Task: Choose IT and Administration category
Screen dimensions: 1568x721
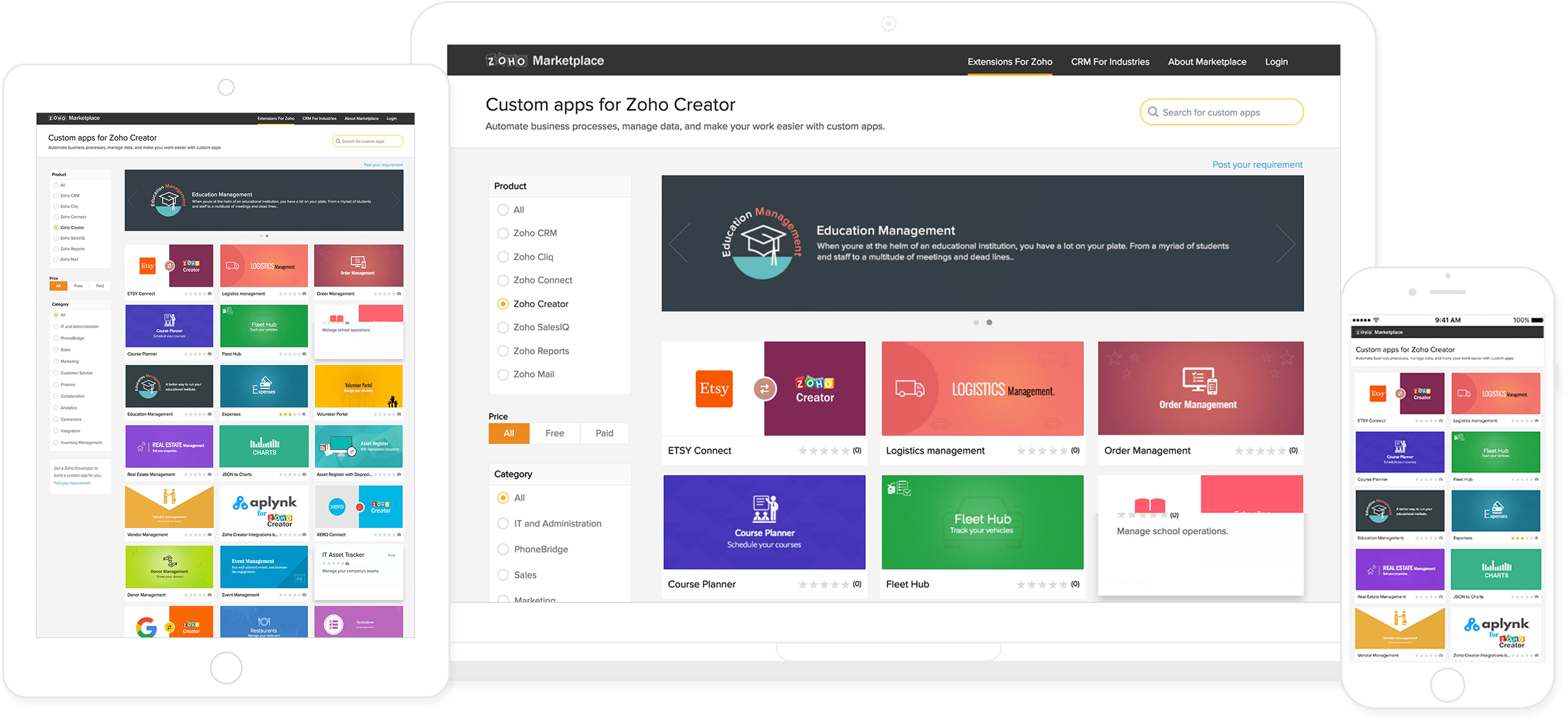Action: click(x=503, y=524)
